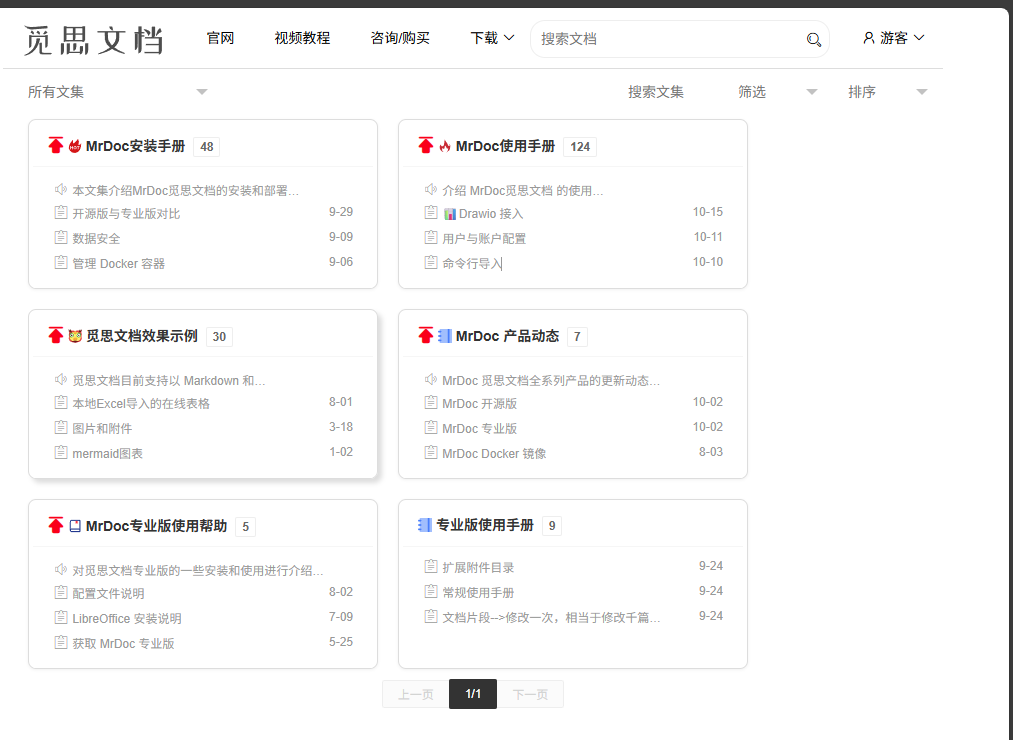This screenshot has height=740, width=1013.
Task: Open the 专业版使用手册 collection title
Action: pyautogui.click(x=485, y=525)
